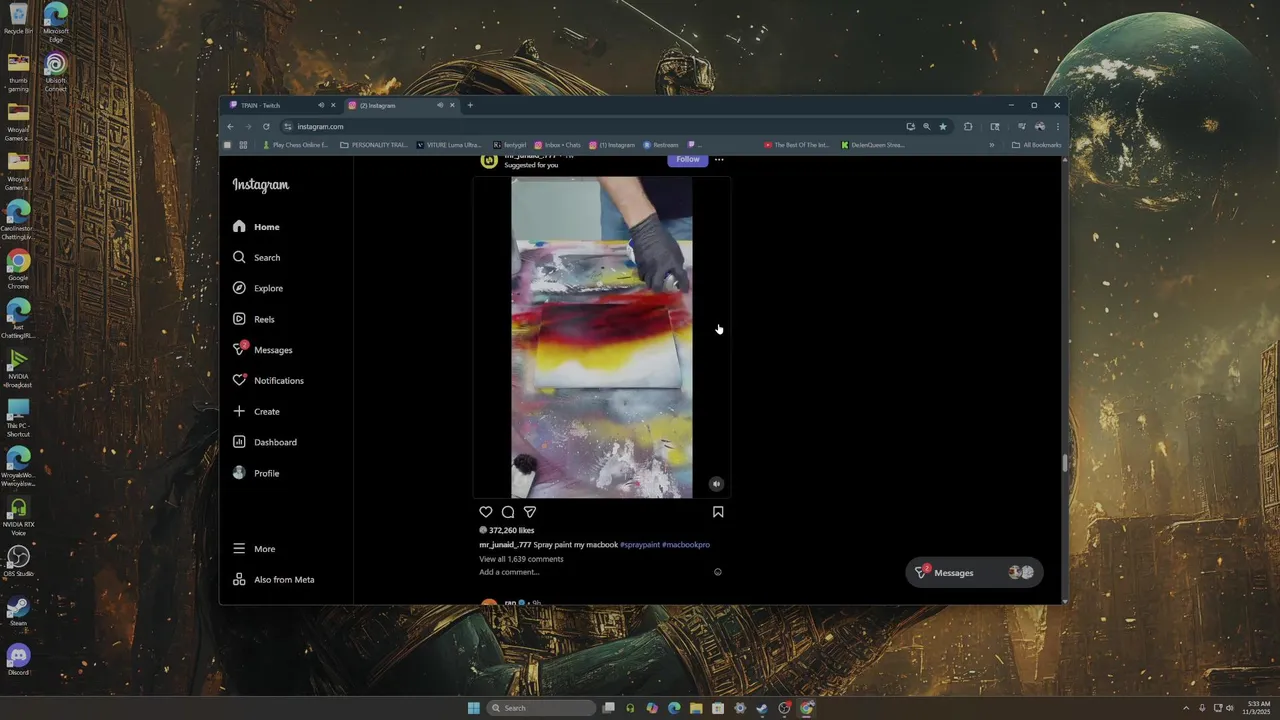The image size is (1280, 720).
Task: Open Chrome three-dot menu
Action: pyautogui.click(x=1057, y=127)
